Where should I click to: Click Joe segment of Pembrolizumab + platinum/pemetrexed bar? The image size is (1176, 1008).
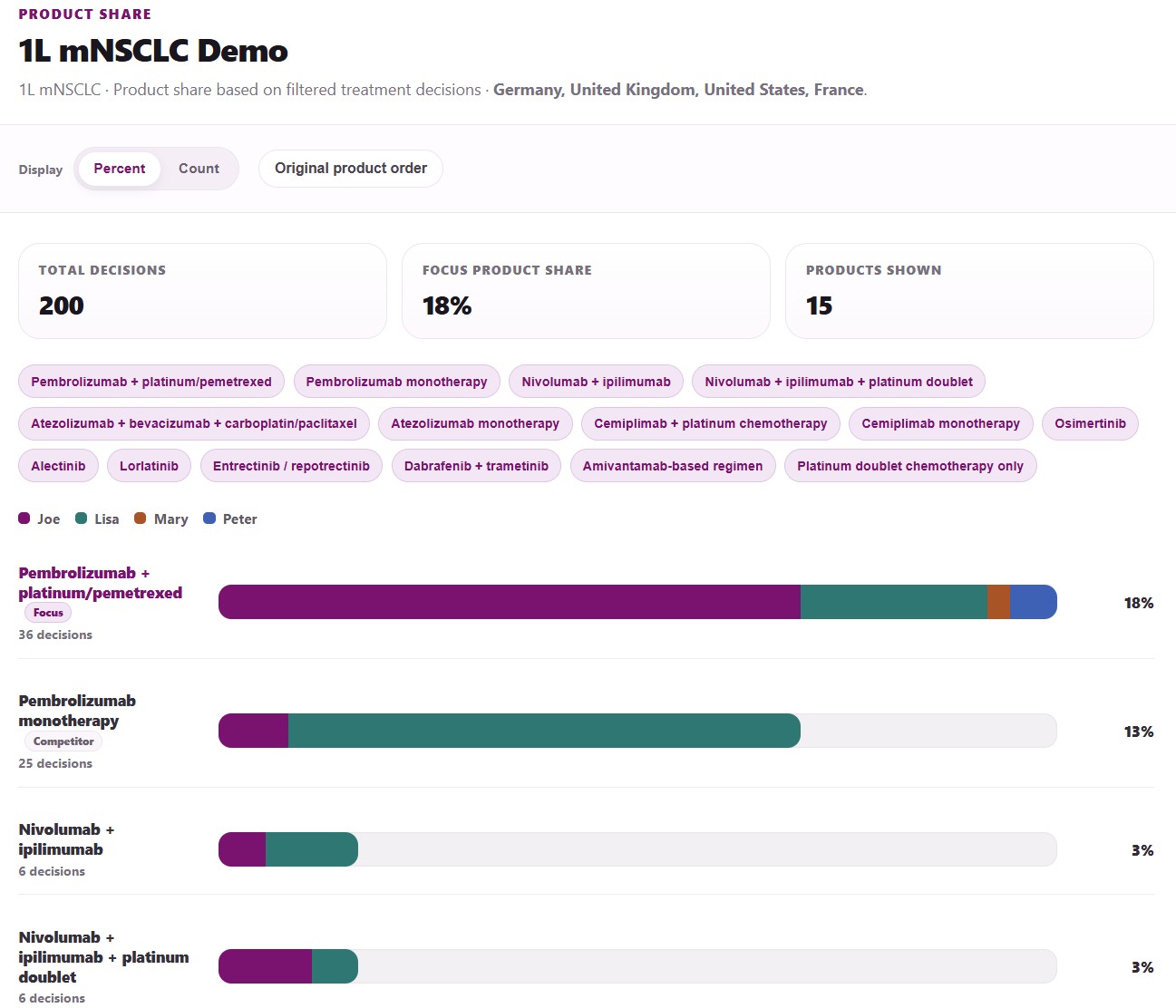pyautogui.click(x=510, y=602)
